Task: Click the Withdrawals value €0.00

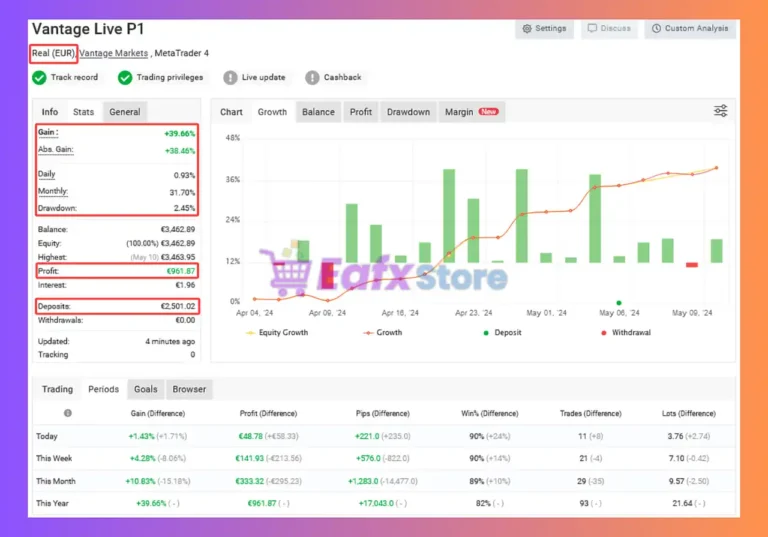Action: tap(185, 320)
